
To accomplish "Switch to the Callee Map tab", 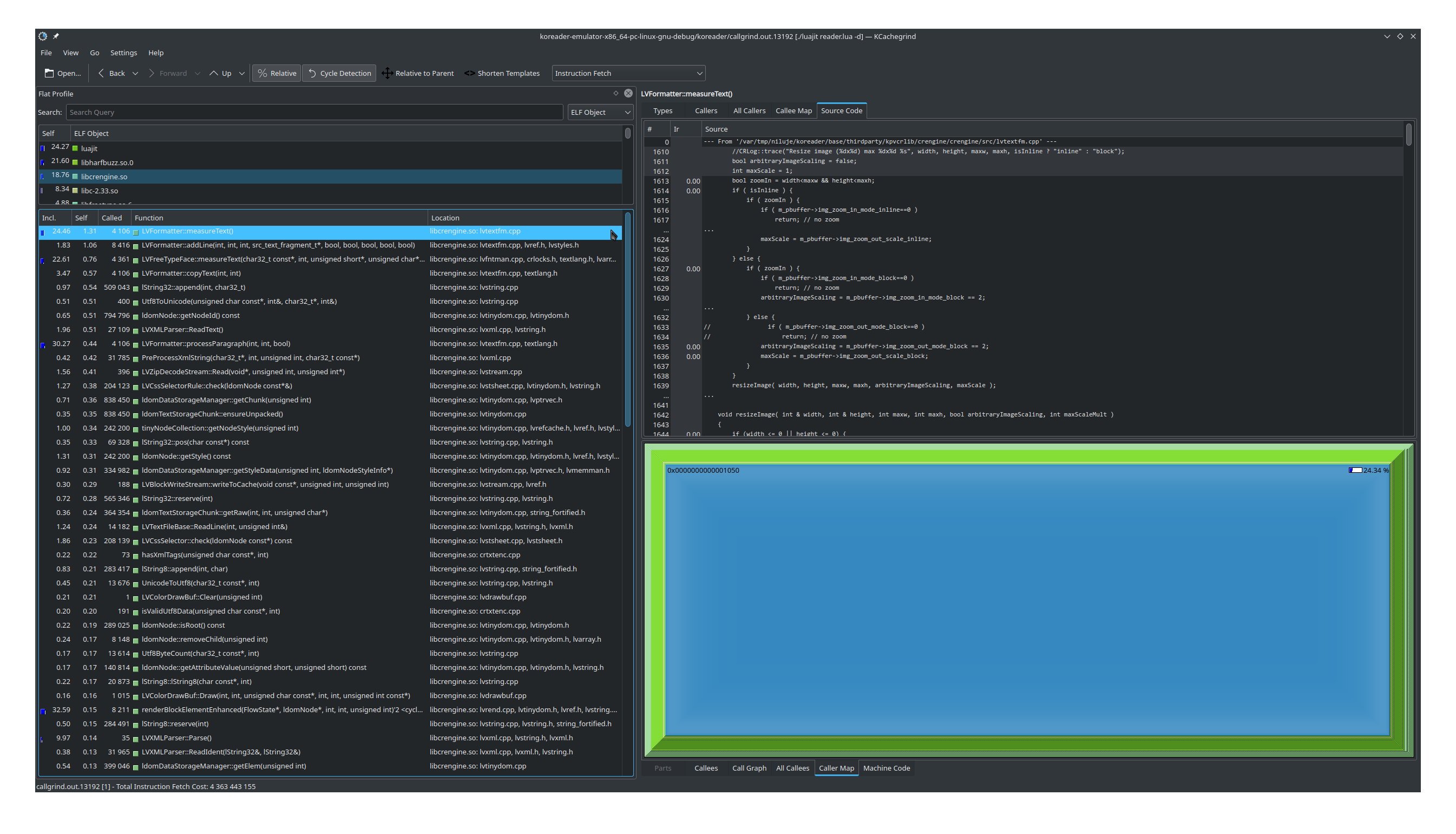I will (x=793, y=110).
